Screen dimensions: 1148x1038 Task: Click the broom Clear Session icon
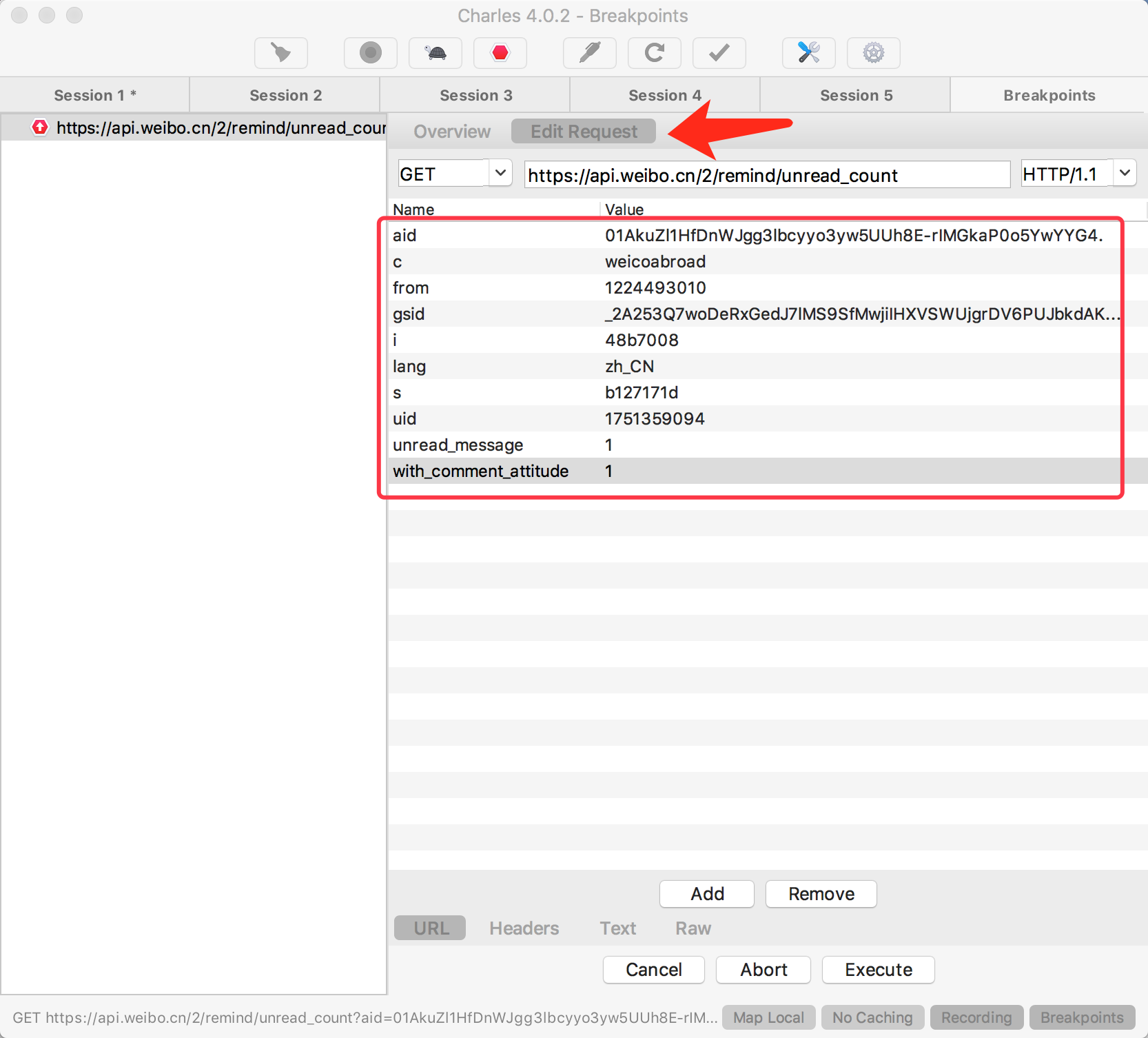pyautogui.click(x=281, y=53)
